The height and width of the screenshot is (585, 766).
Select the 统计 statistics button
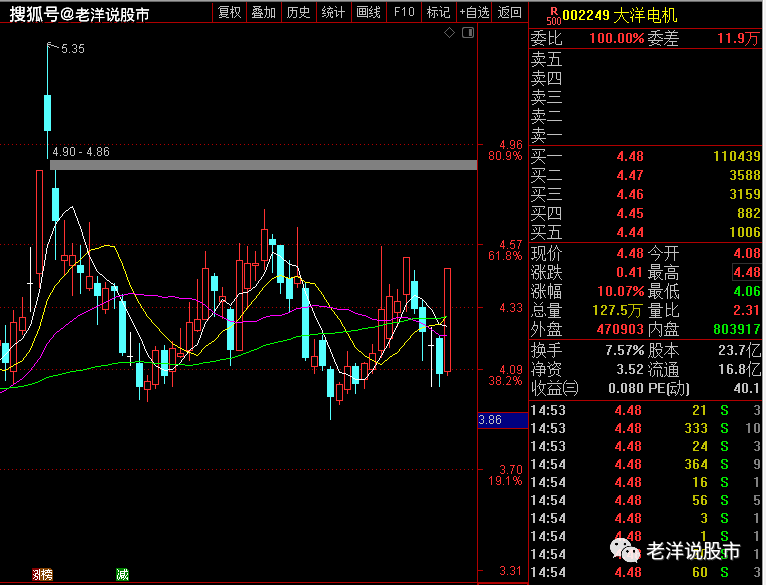click(333, 12)
